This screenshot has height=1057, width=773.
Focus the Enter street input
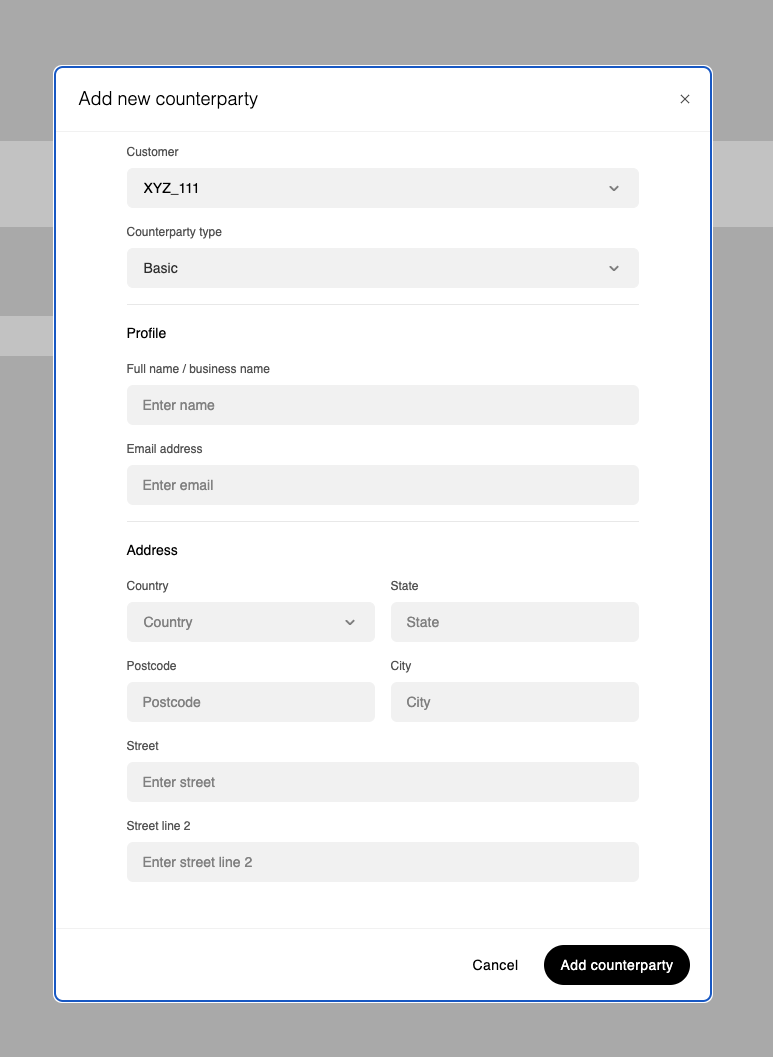(382, 782)
